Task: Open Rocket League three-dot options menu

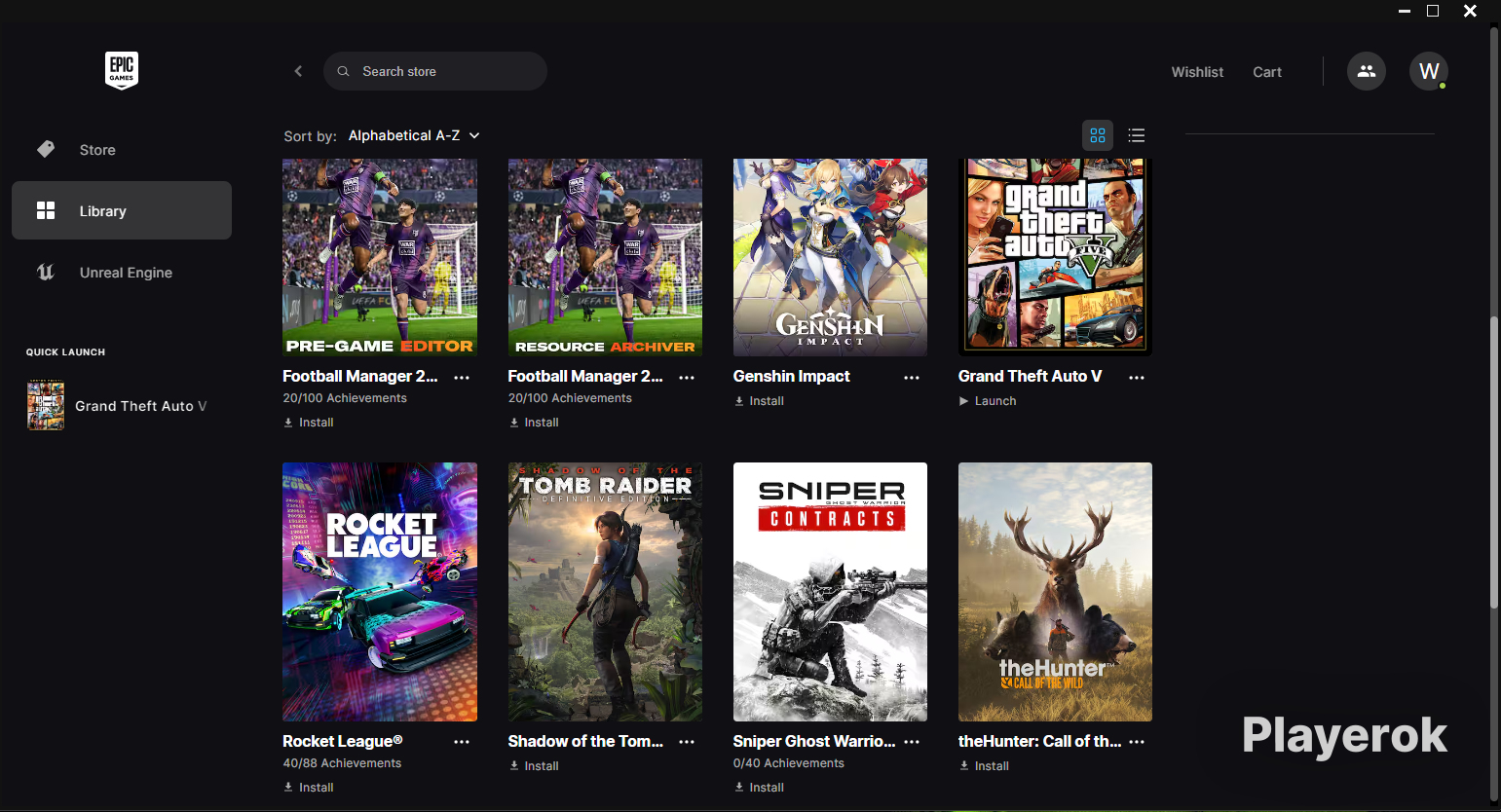Action: tap(462, 742)
